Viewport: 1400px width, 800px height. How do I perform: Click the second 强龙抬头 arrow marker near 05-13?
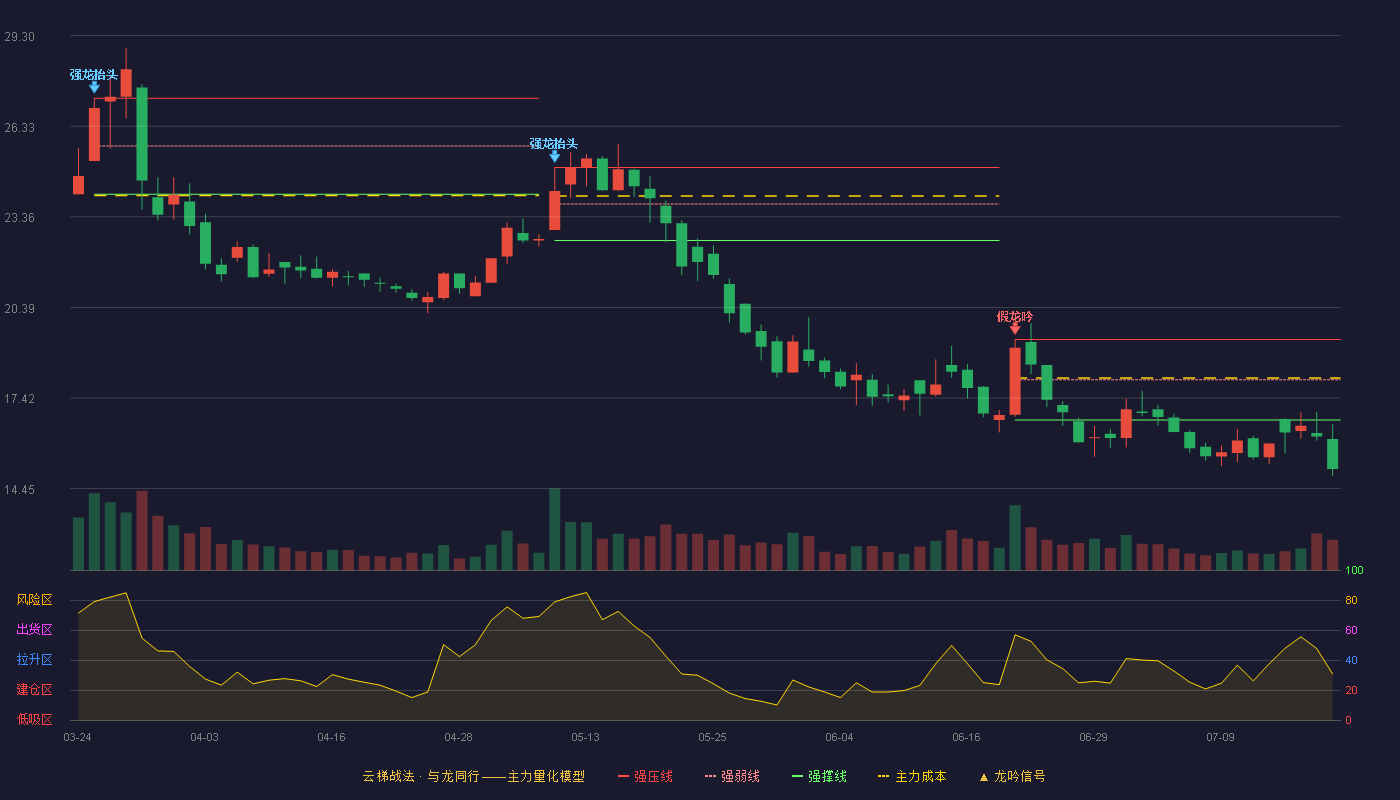click(554, 156)
